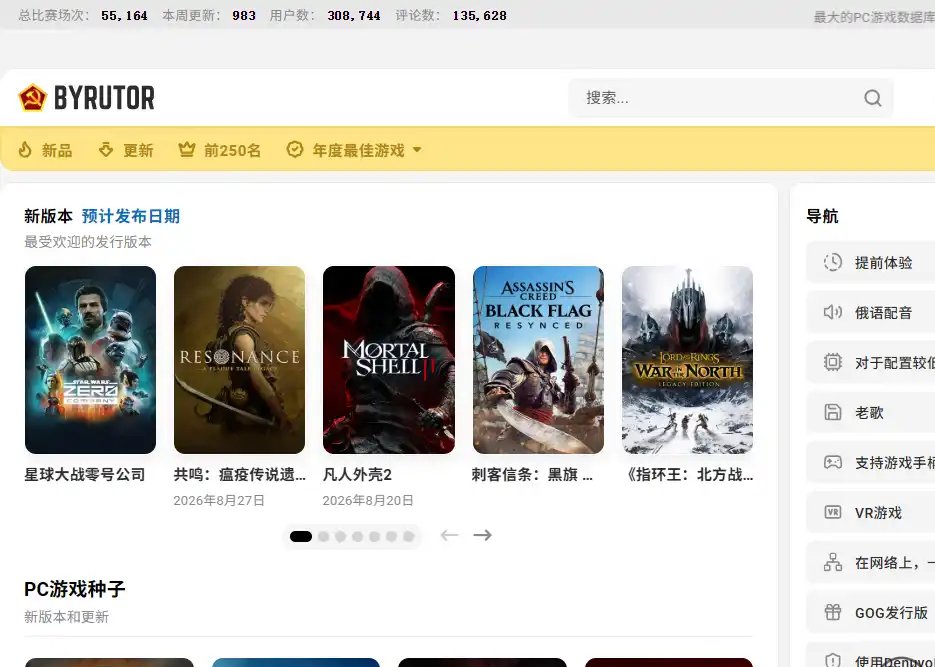Go to previous carousel slide arrow

tap(449, 535)
